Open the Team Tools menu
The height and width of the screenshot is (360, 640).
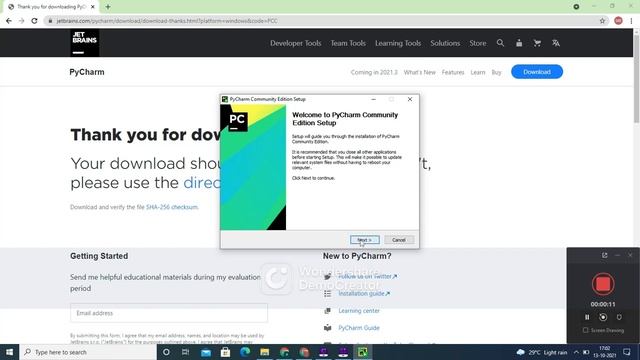point(348,43)
